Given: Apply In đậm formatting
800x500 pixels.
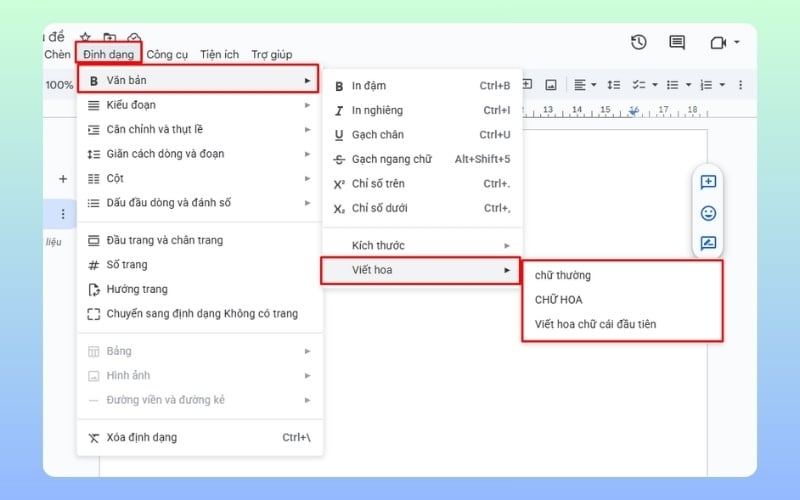Looking at the screenshot, I should pyautogui.click(x=422, y=86).
